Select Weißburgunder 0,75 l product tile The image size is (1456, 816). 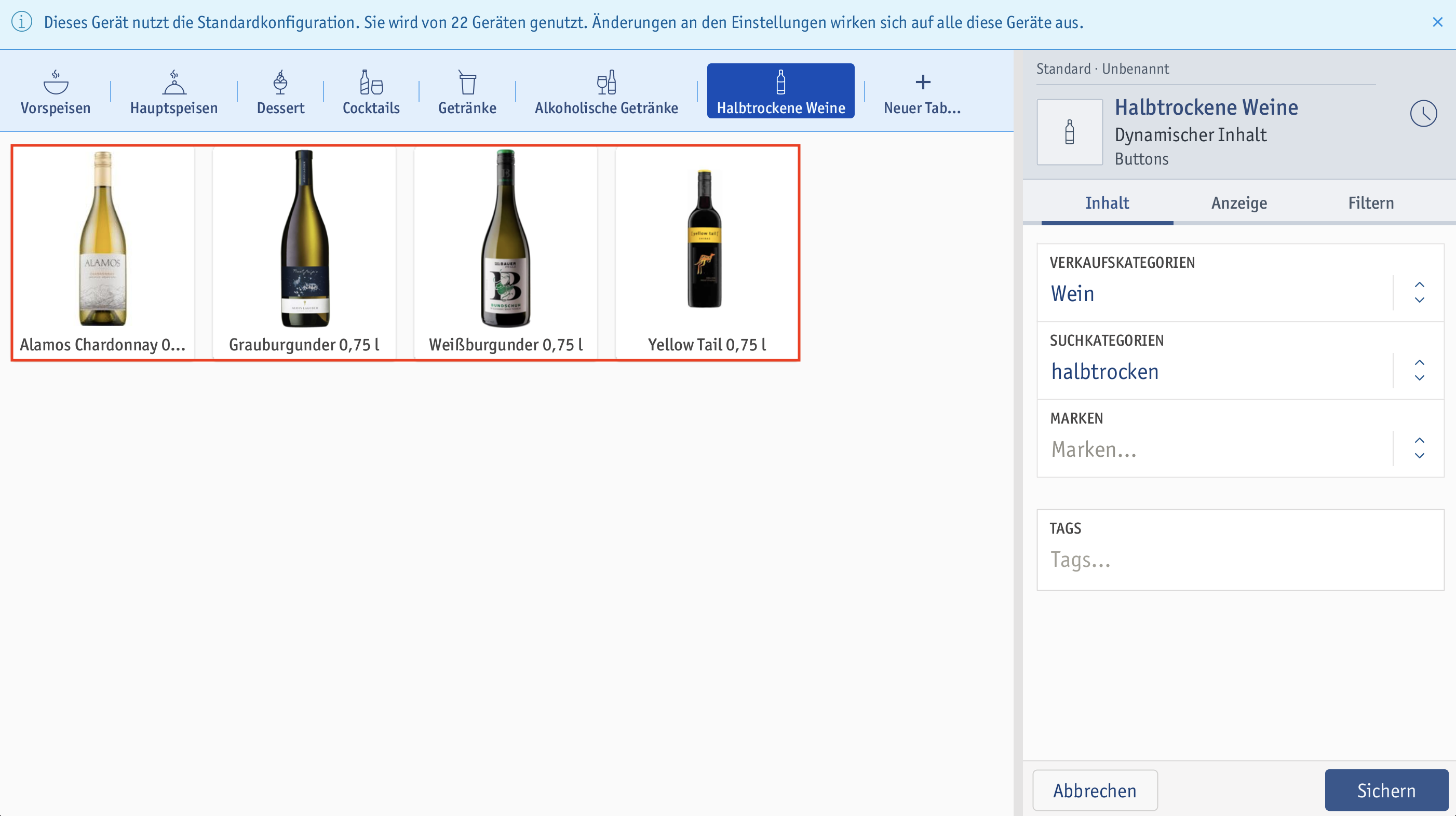click(x=505, y=253)
